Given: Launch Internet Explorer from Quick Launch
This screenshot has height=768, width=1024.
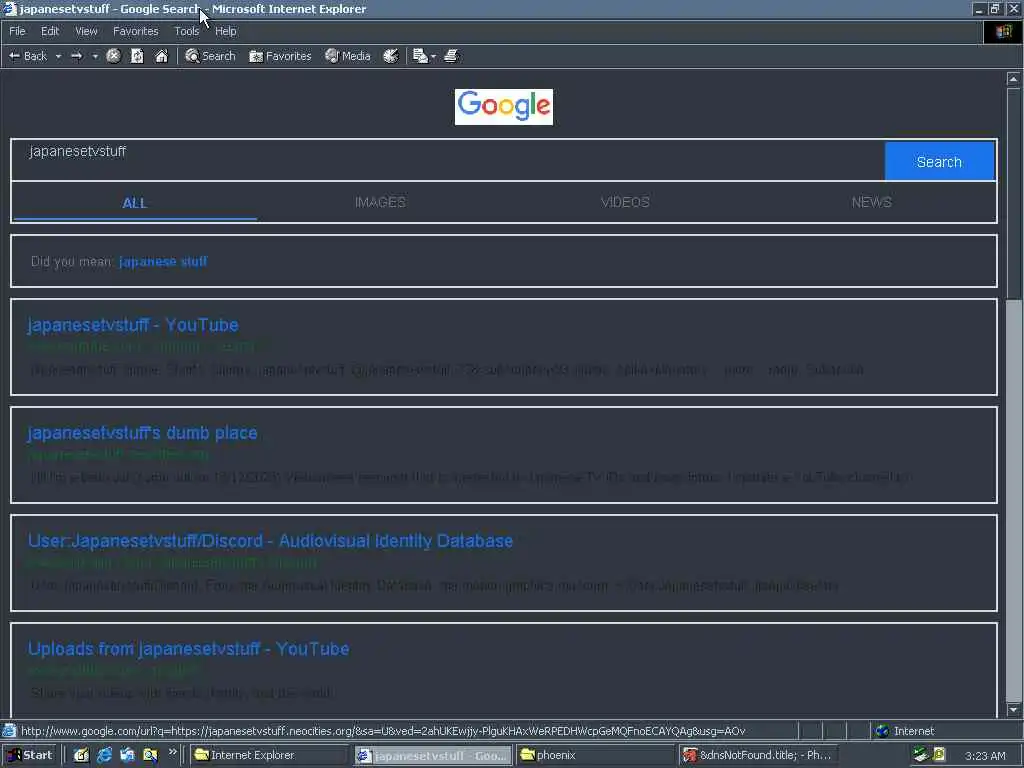Looking at the screenshot, I should tap(104, 755).
